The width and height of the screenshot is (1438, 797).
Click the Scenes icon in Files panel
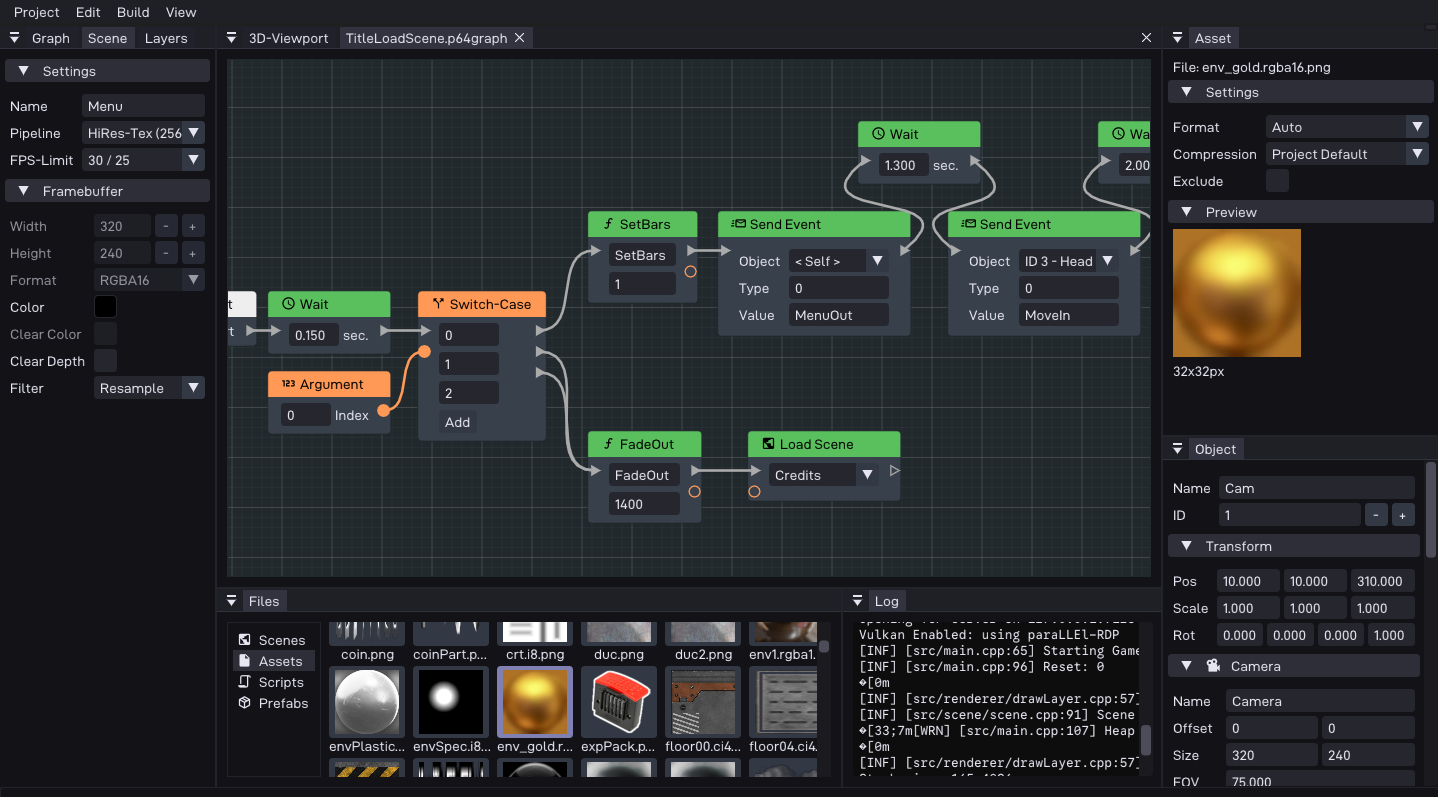[245, 640]
